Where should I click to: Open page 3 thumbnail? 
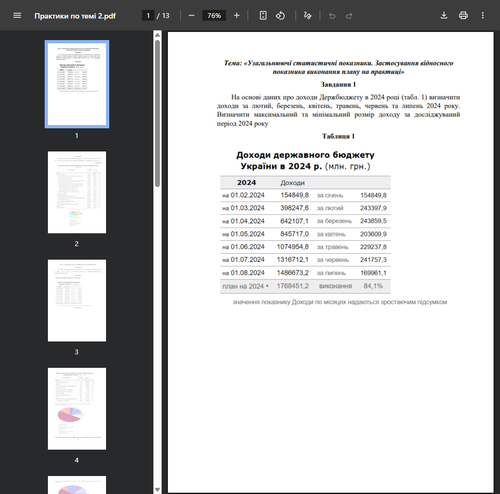pos(77,301)
